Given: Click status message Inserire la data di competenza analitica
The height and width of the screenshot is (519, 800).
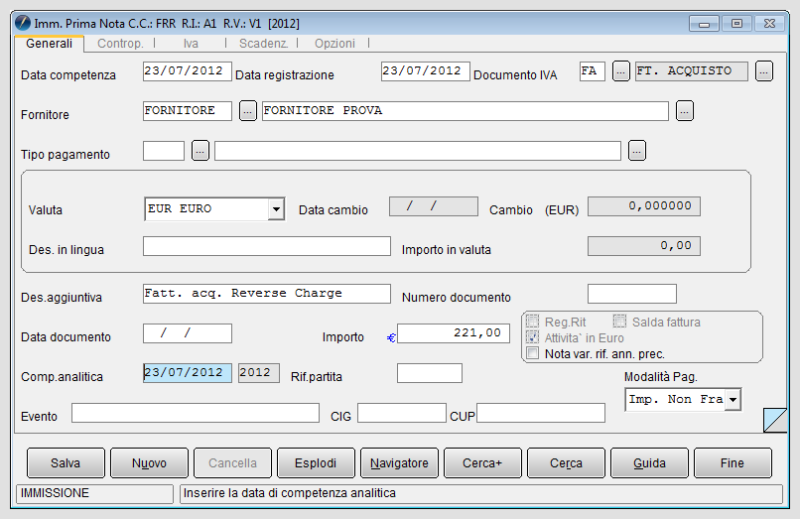Looking at the screenshot, I should 289,493.
